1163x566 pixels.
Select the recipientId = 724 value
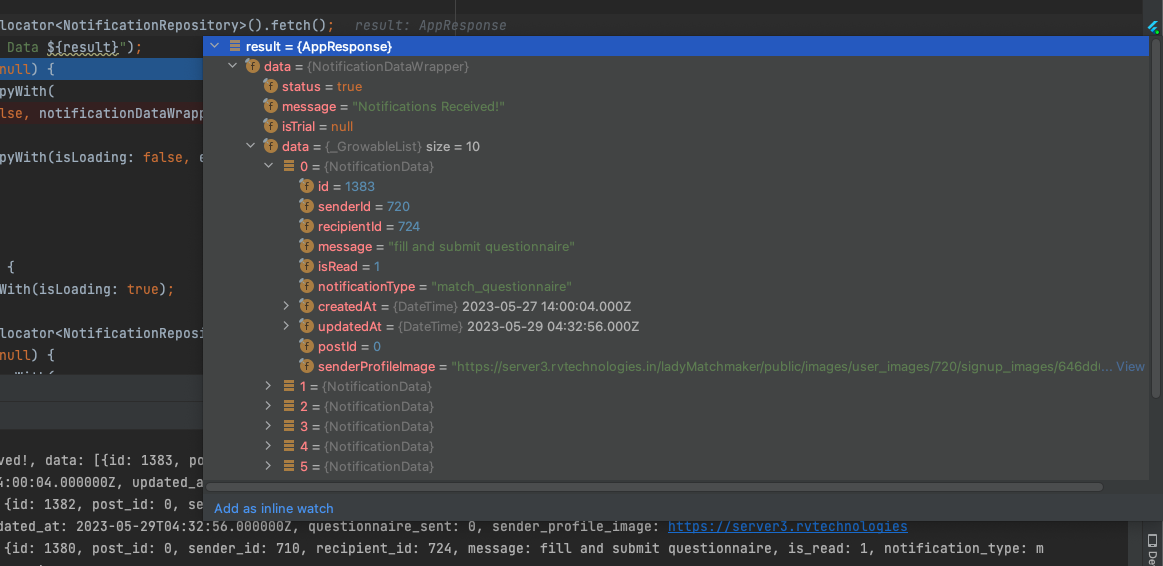[409, 226]
